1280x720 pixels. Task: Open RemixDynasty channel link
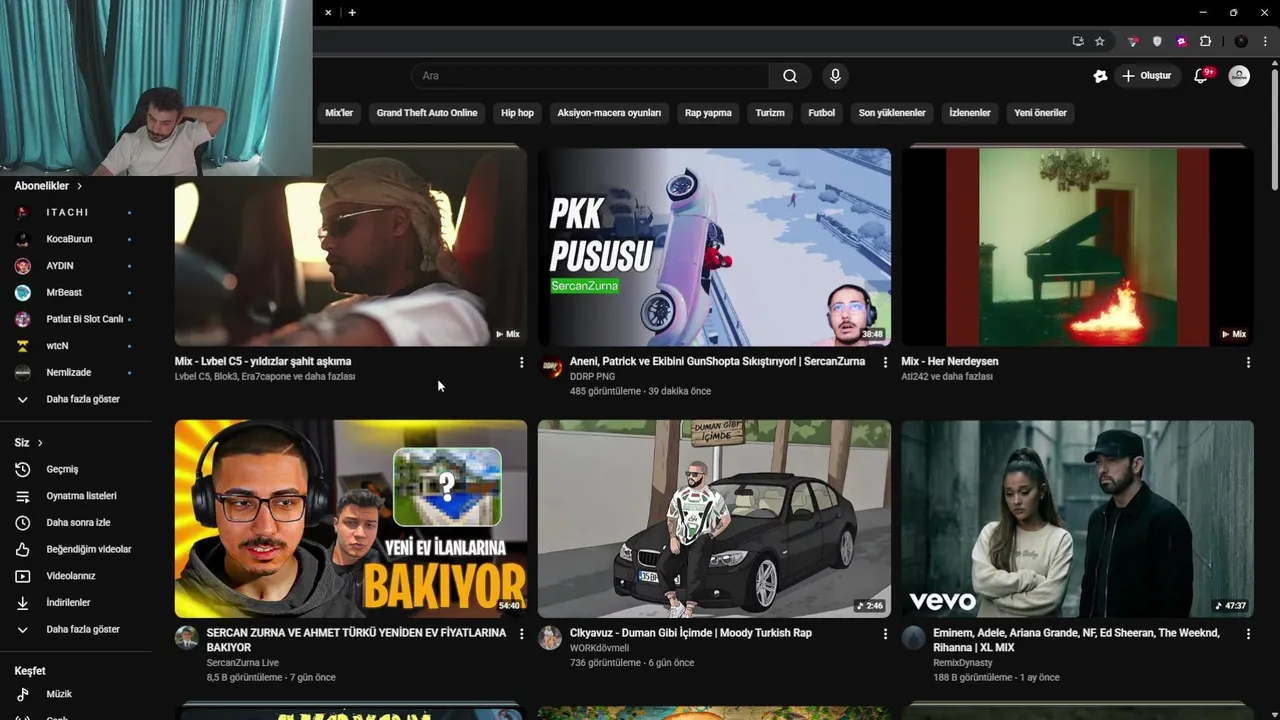coord(963,663)
